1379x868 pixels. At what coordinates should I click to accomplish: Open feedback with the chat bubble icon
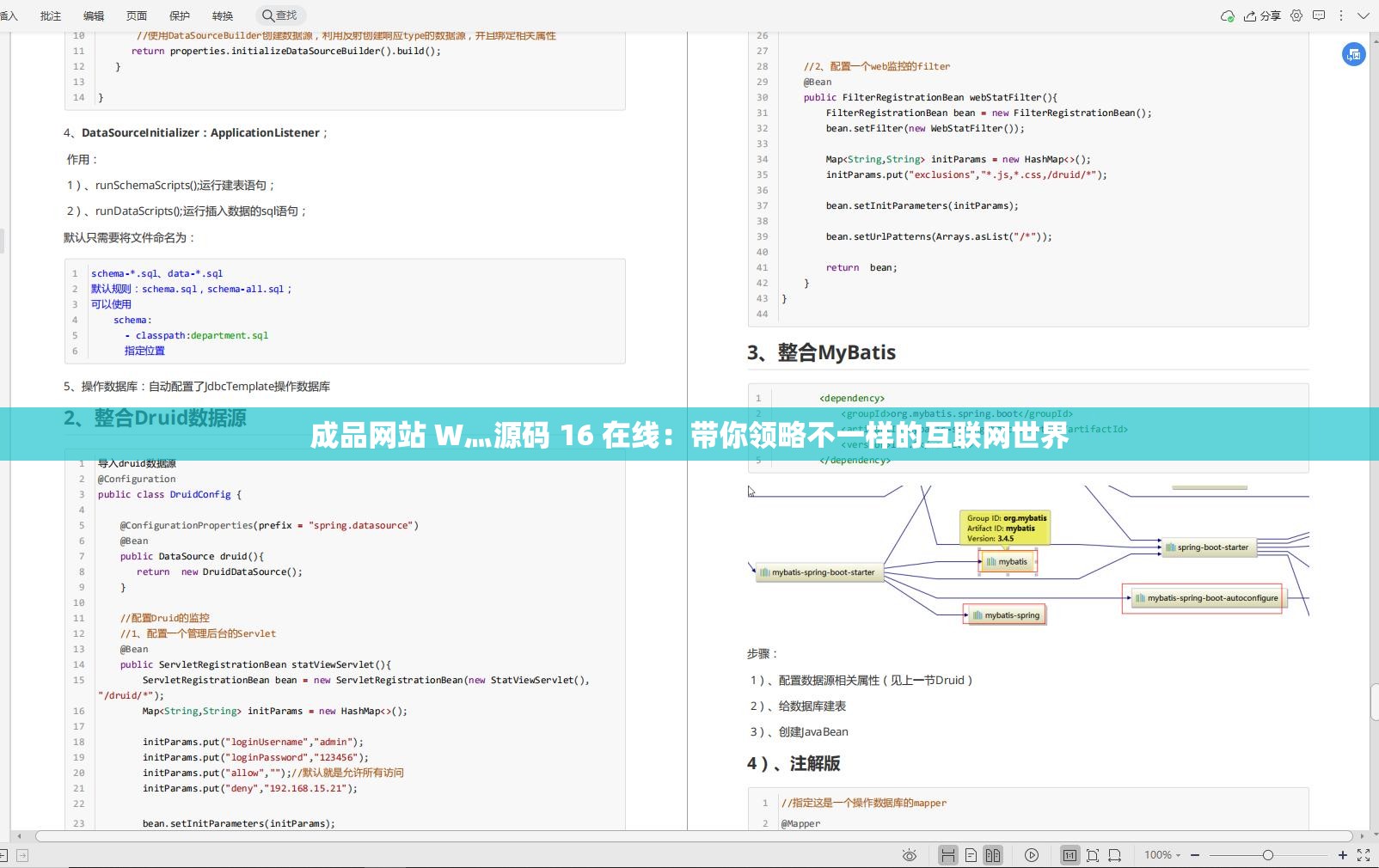[x=1317, y=15]
